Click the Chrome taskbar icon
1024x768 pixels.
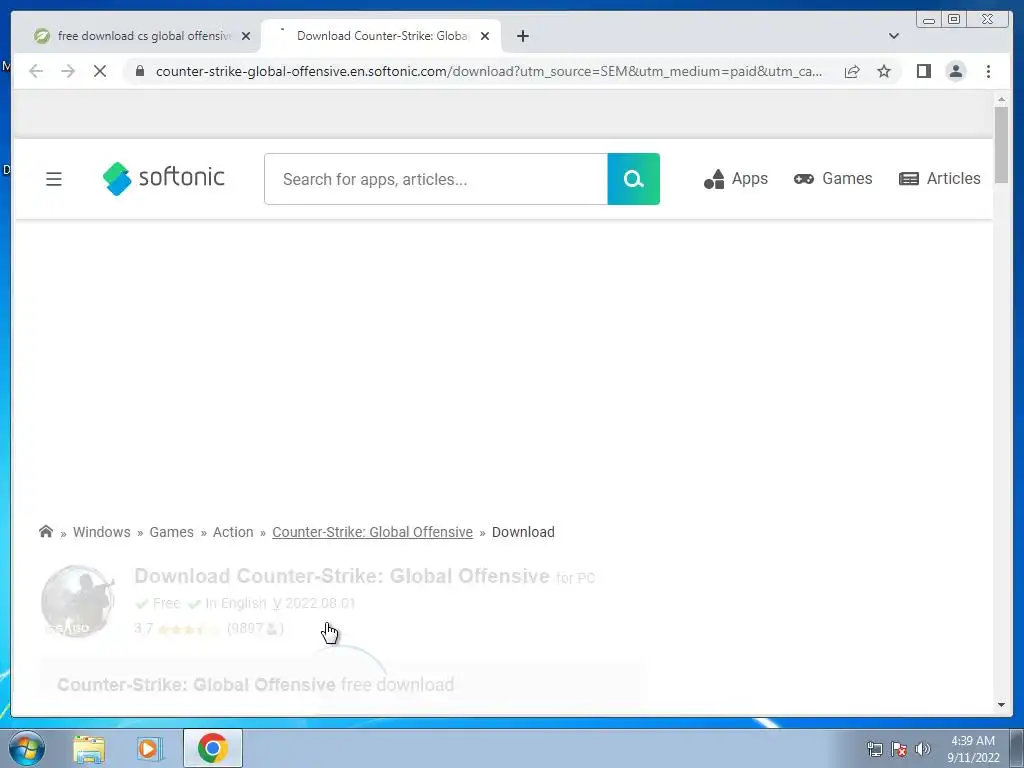coord(213,748)
